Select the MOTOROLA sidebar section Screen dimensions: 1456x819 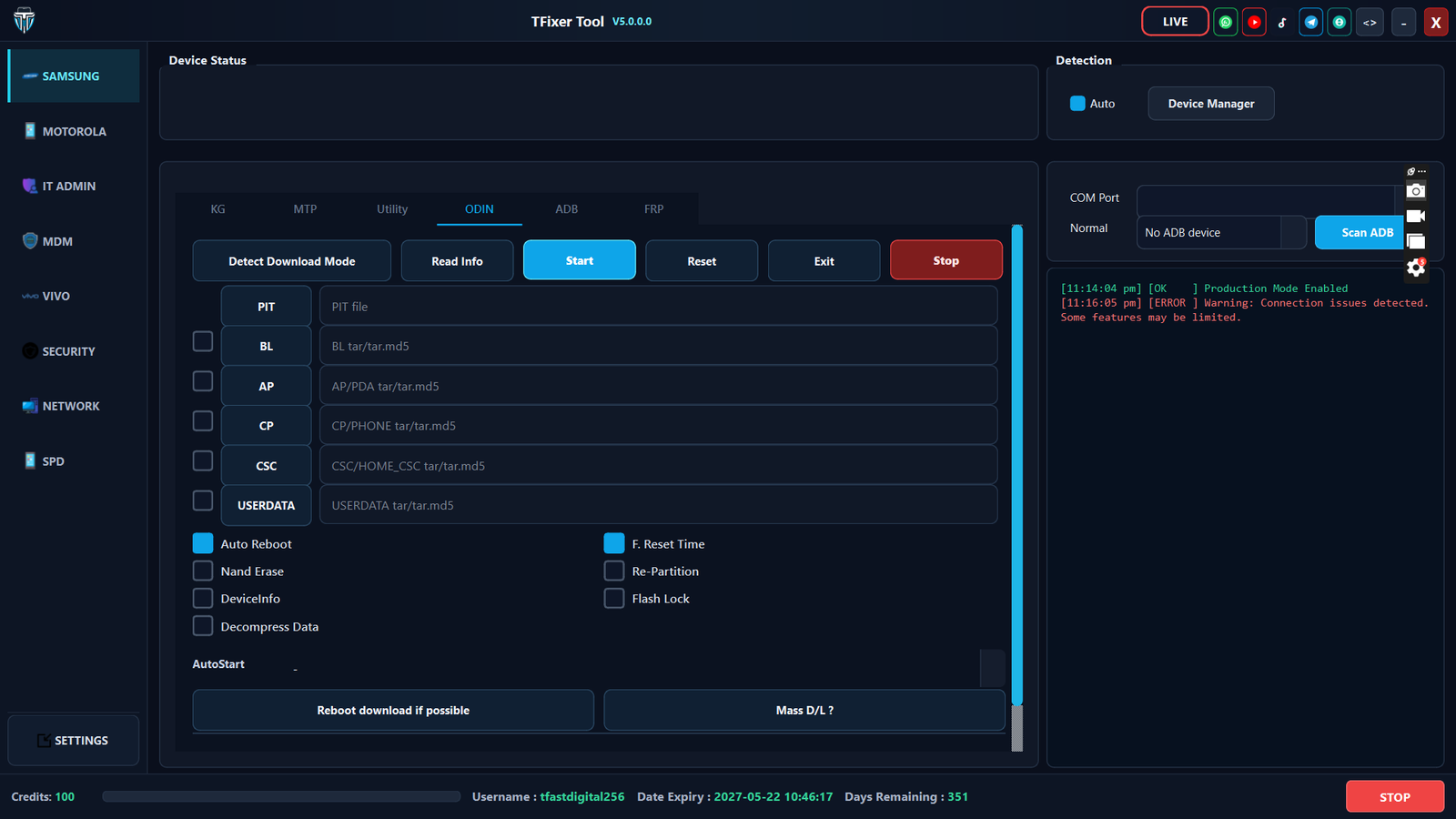point(74,131)
